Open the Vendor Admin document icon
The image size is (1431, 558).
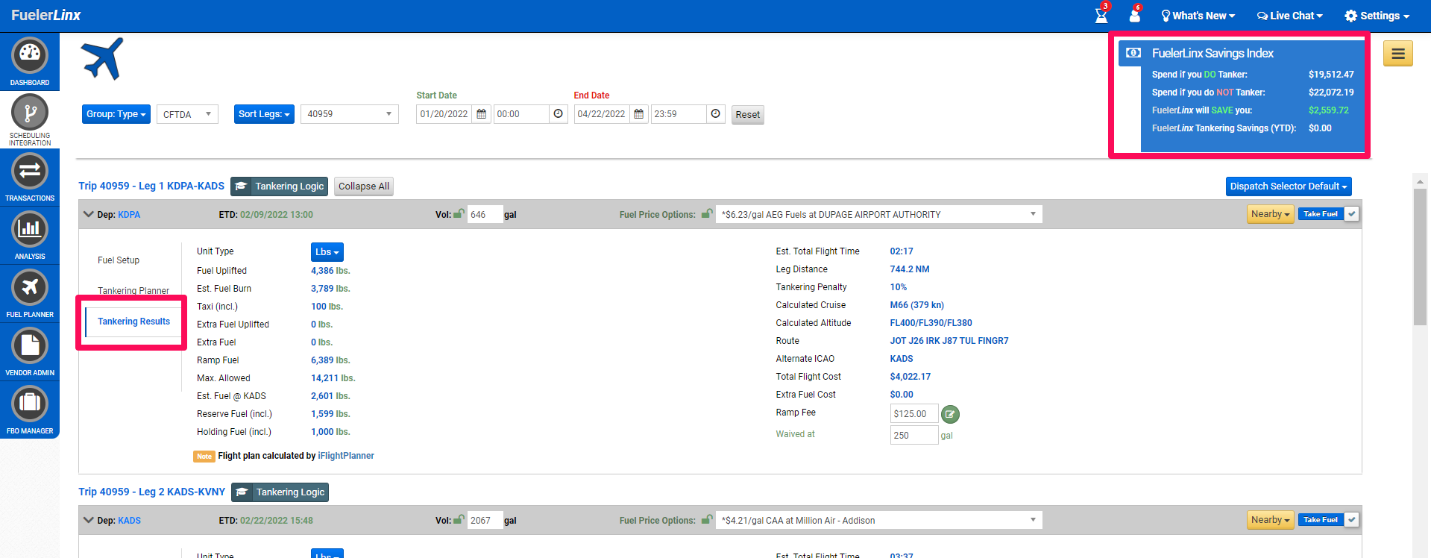29,346
